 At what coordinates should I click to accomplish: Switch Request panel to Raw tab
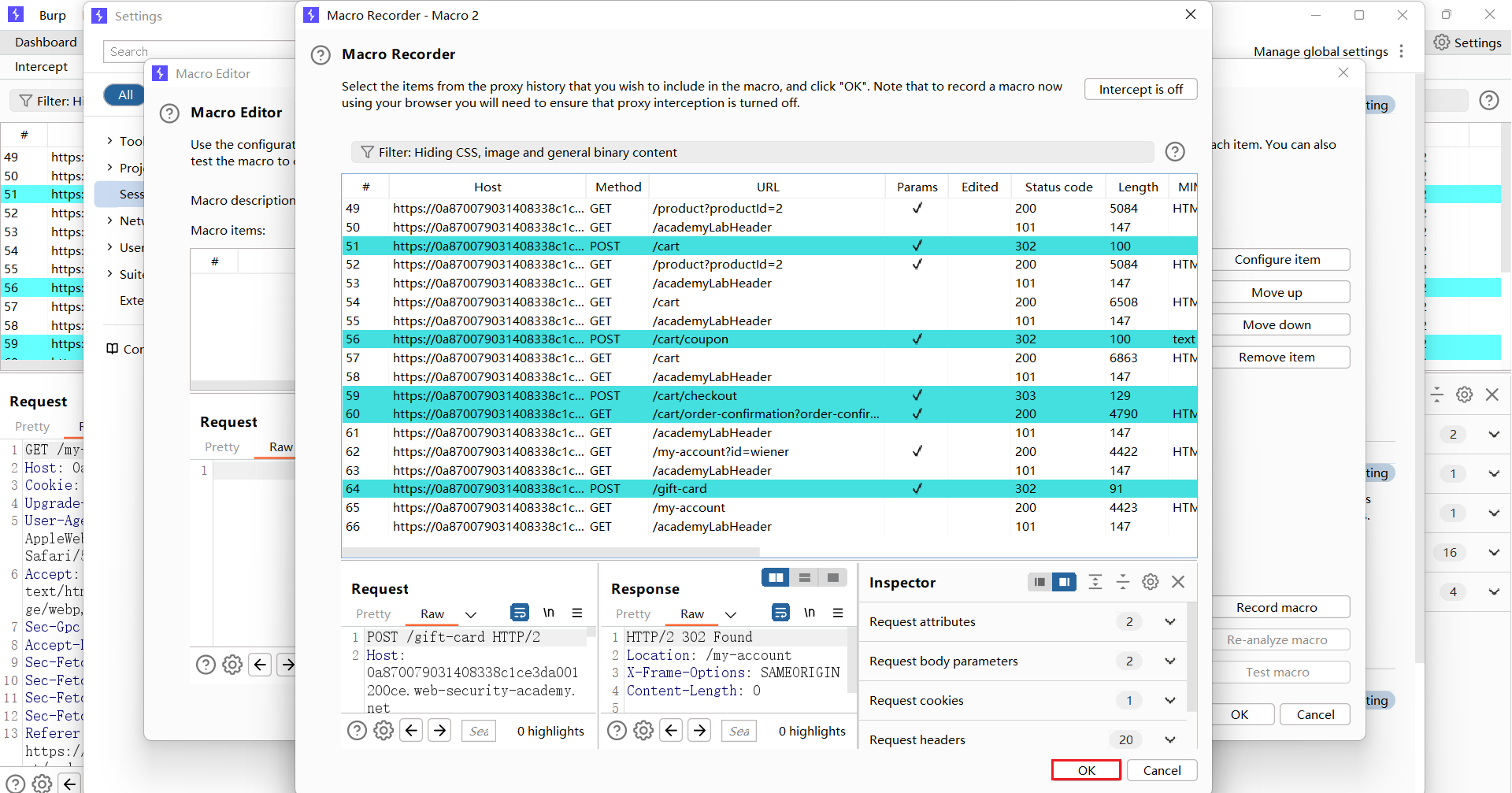[432, 614]
